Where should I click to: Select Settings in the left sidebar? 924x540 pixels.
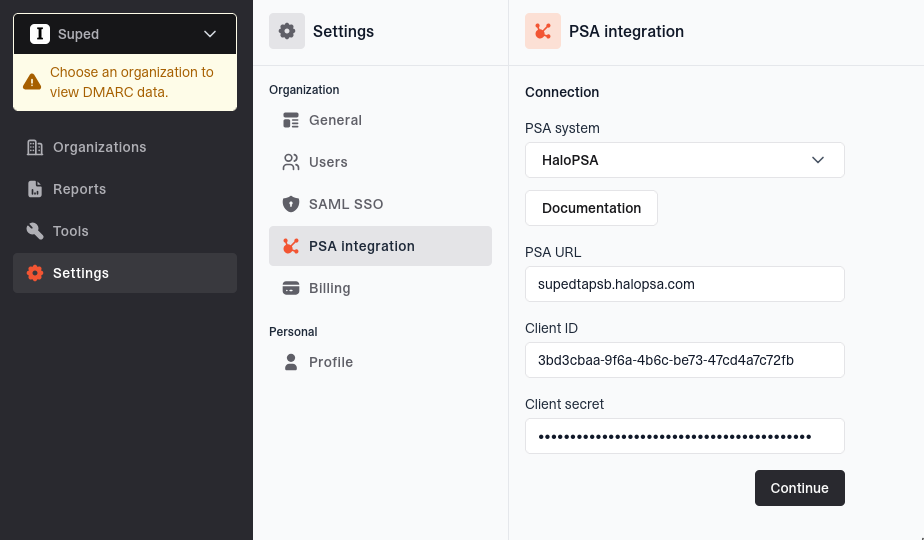(125, 273)
